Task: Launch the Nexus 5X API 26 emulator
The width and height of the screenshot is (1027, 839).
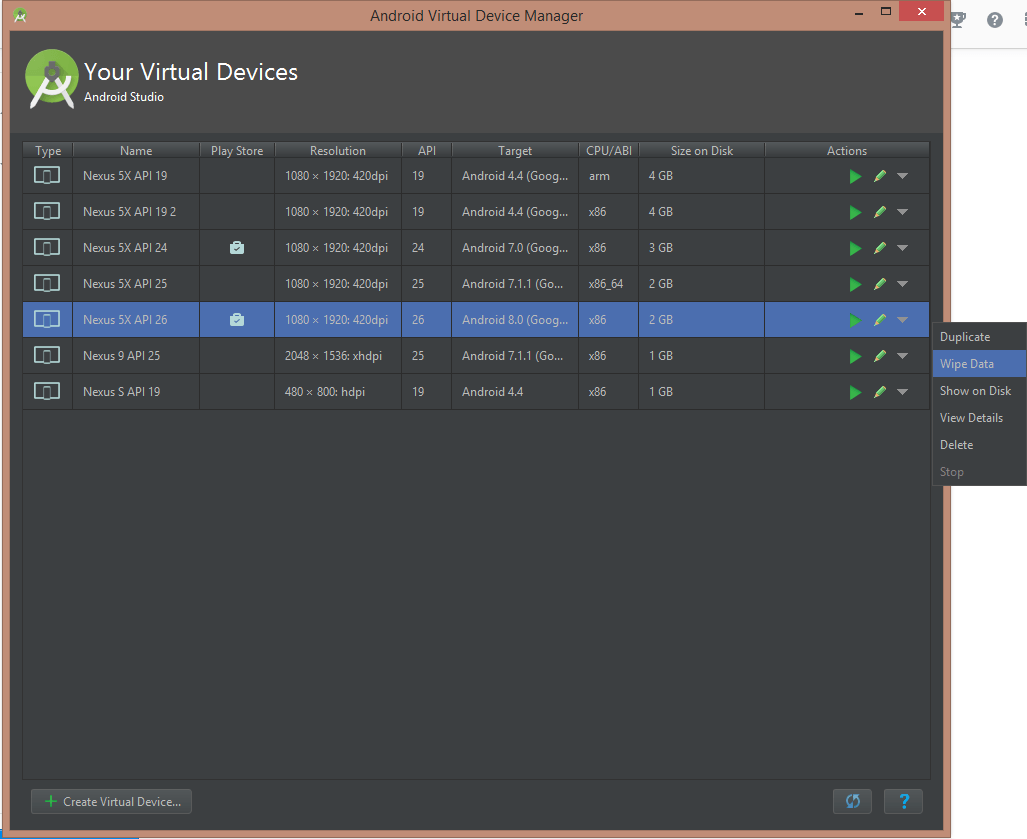Action: 855,320
